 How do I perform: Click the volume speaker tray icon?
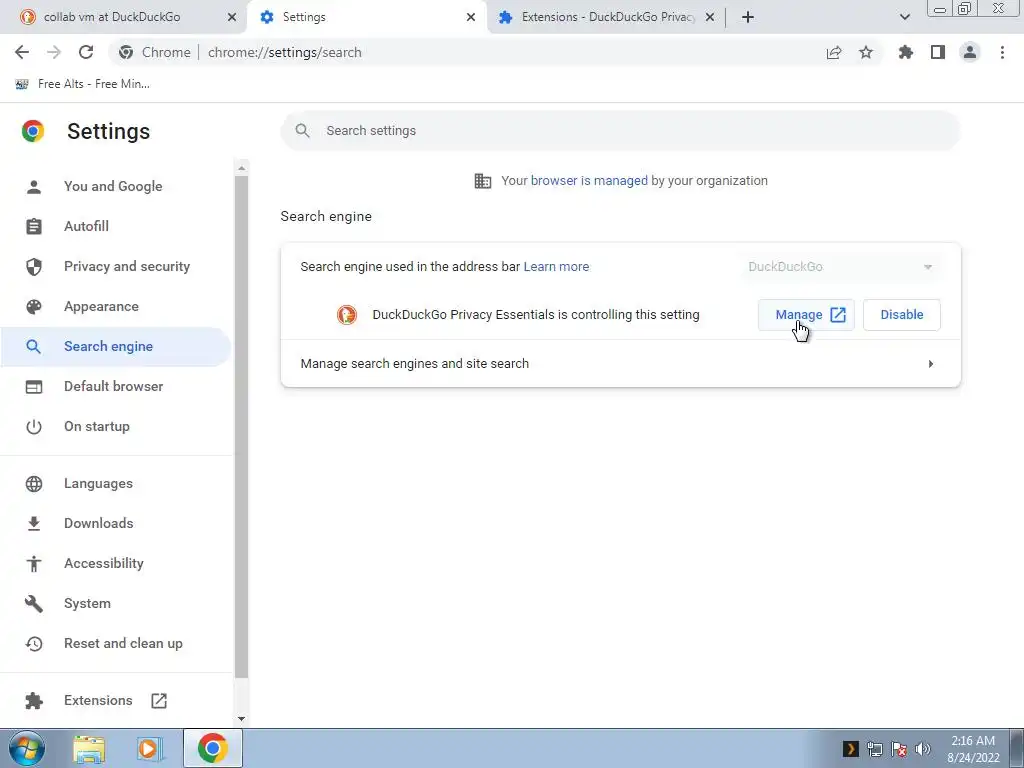(923, 749)
